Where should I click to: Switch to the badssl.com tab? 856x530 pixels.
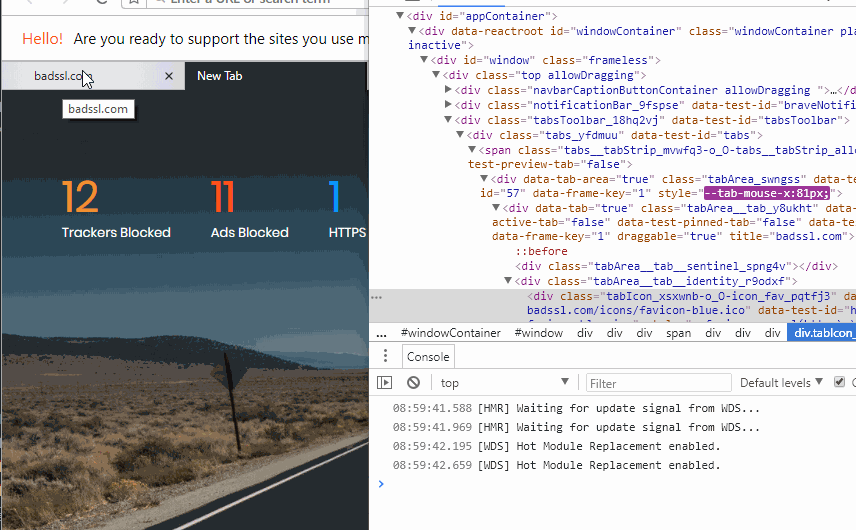[x=93, y=76]
